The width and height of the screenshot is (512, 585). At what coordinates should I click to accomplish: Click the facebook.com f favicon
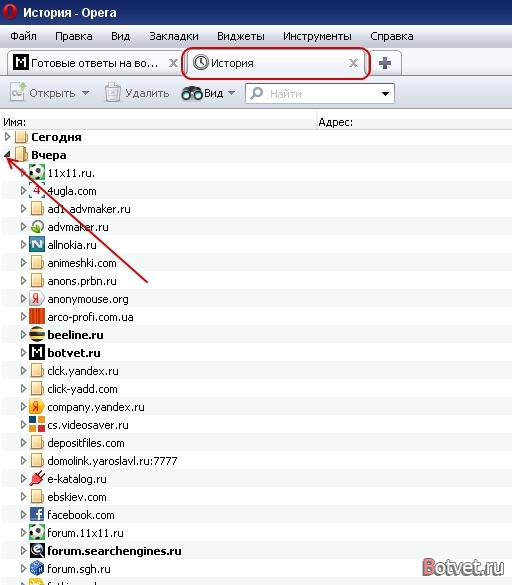pos(37,514)
